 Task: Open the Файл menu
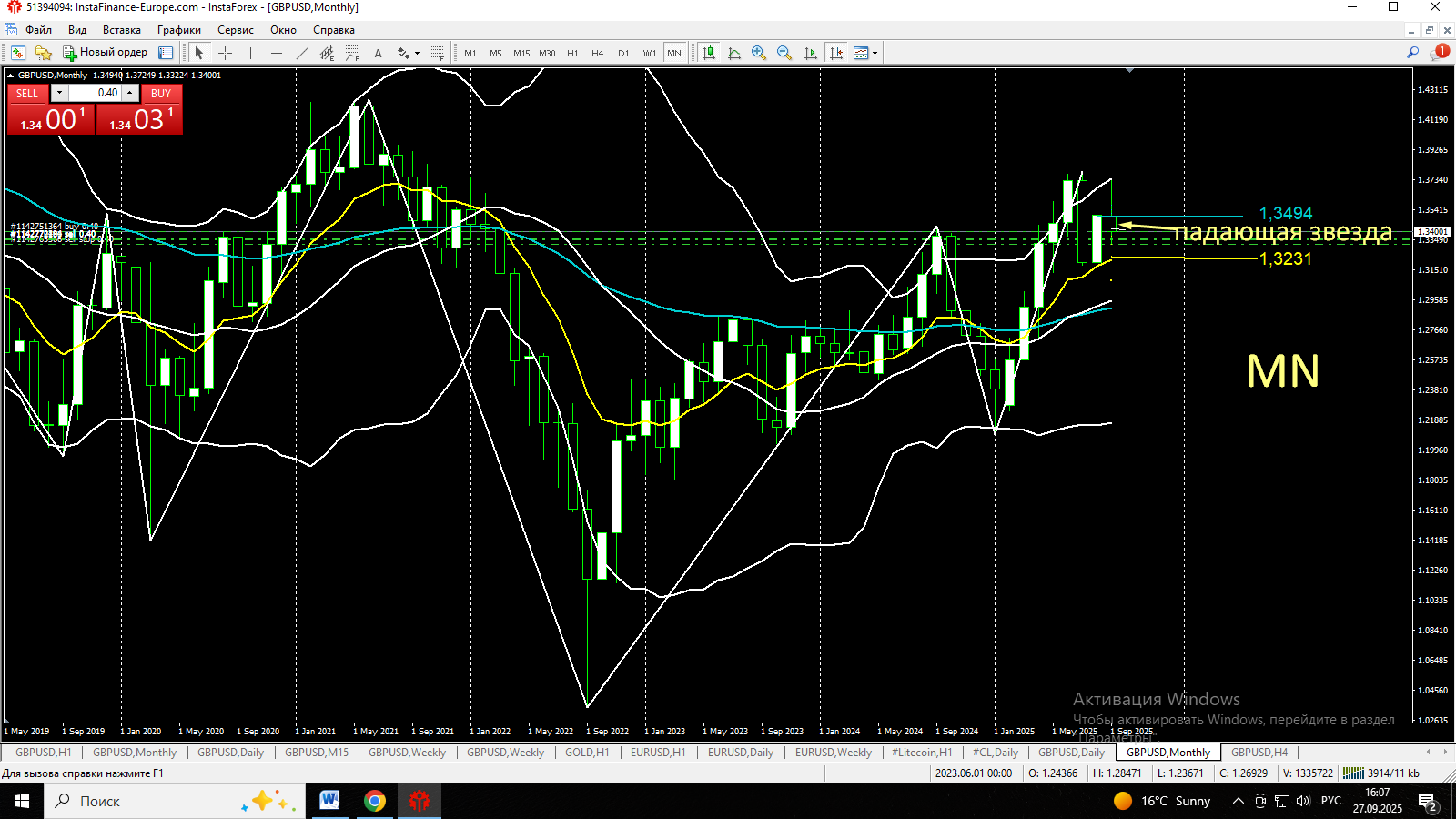coord(38,30)
